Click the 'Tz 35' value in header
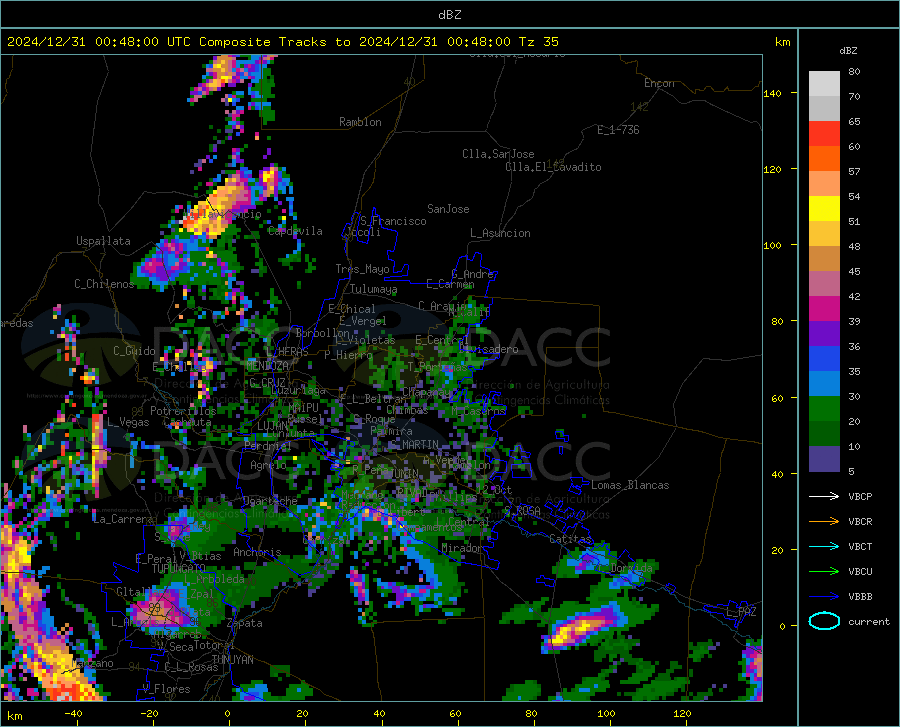900x727 pixels. [538, 42]
